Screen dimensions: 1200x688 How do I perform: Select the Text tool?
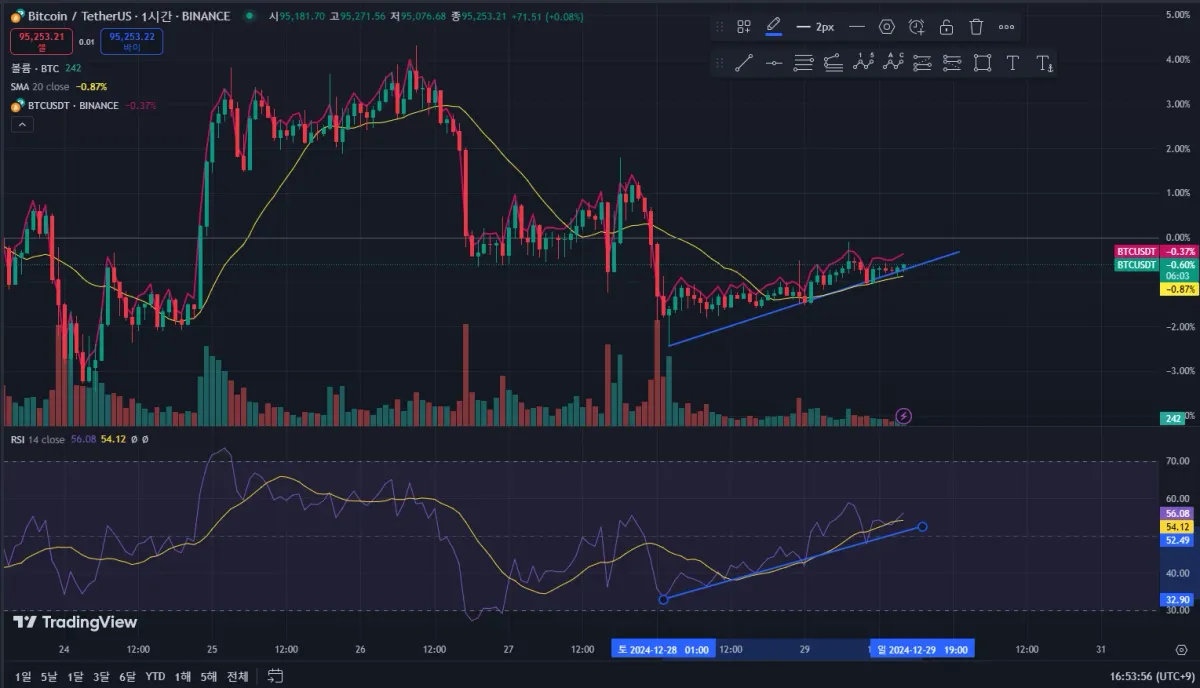click(x=1012, y=63)
